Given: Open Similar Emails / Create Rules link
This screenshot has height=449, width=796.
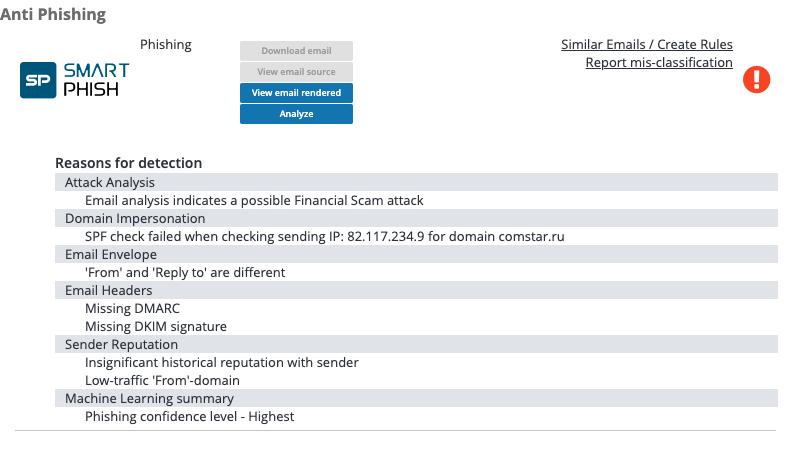Looking at the screenshot, I should click(647, 45).
